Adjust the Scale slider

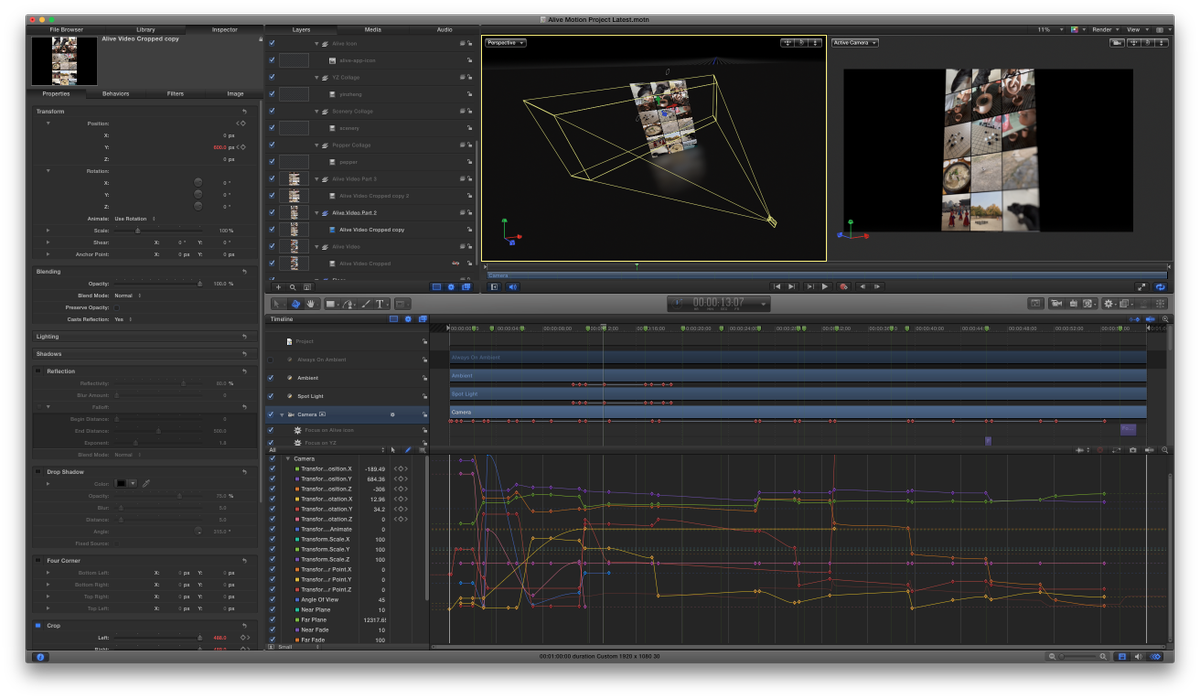(x=138, y=231)
